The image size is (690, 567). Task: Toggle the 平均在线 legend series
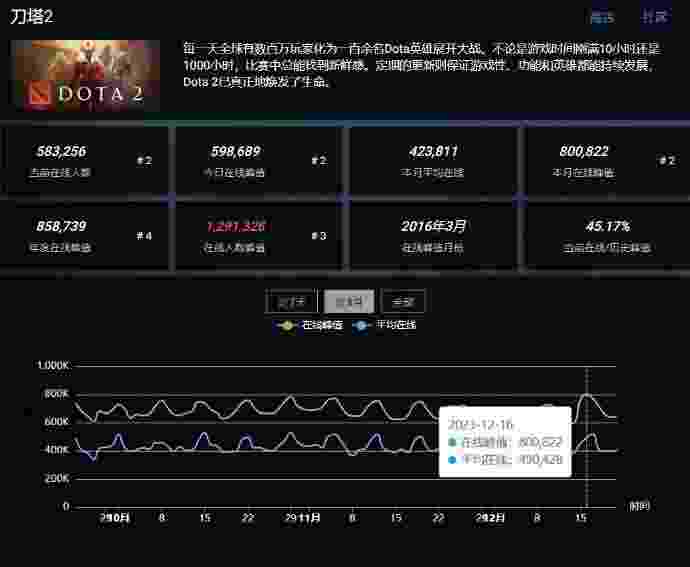pyautogui.click(x=384, y=325)
